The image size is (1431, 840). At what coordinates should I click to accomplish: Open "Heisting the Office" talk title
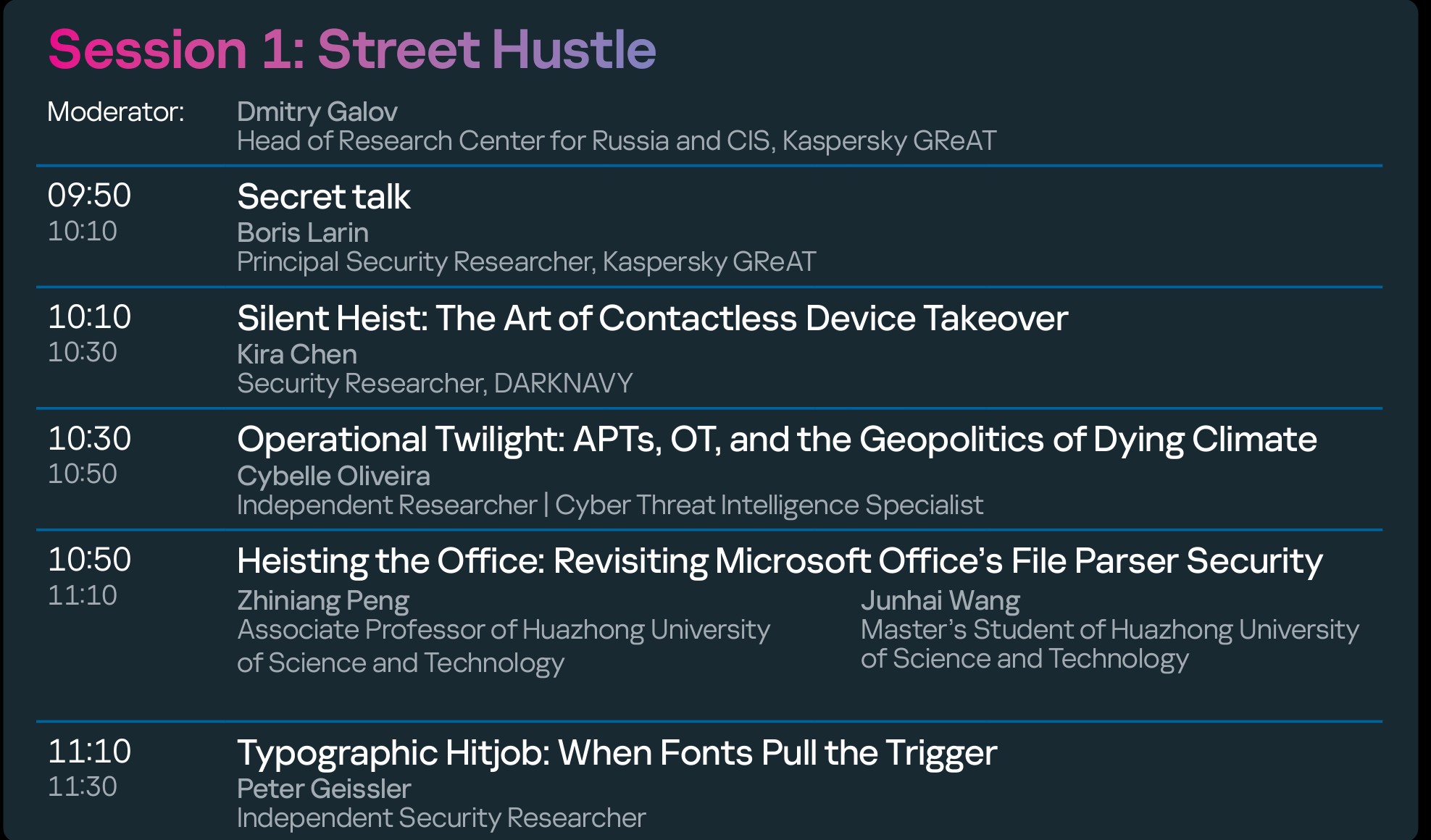(x=779, y=560)
